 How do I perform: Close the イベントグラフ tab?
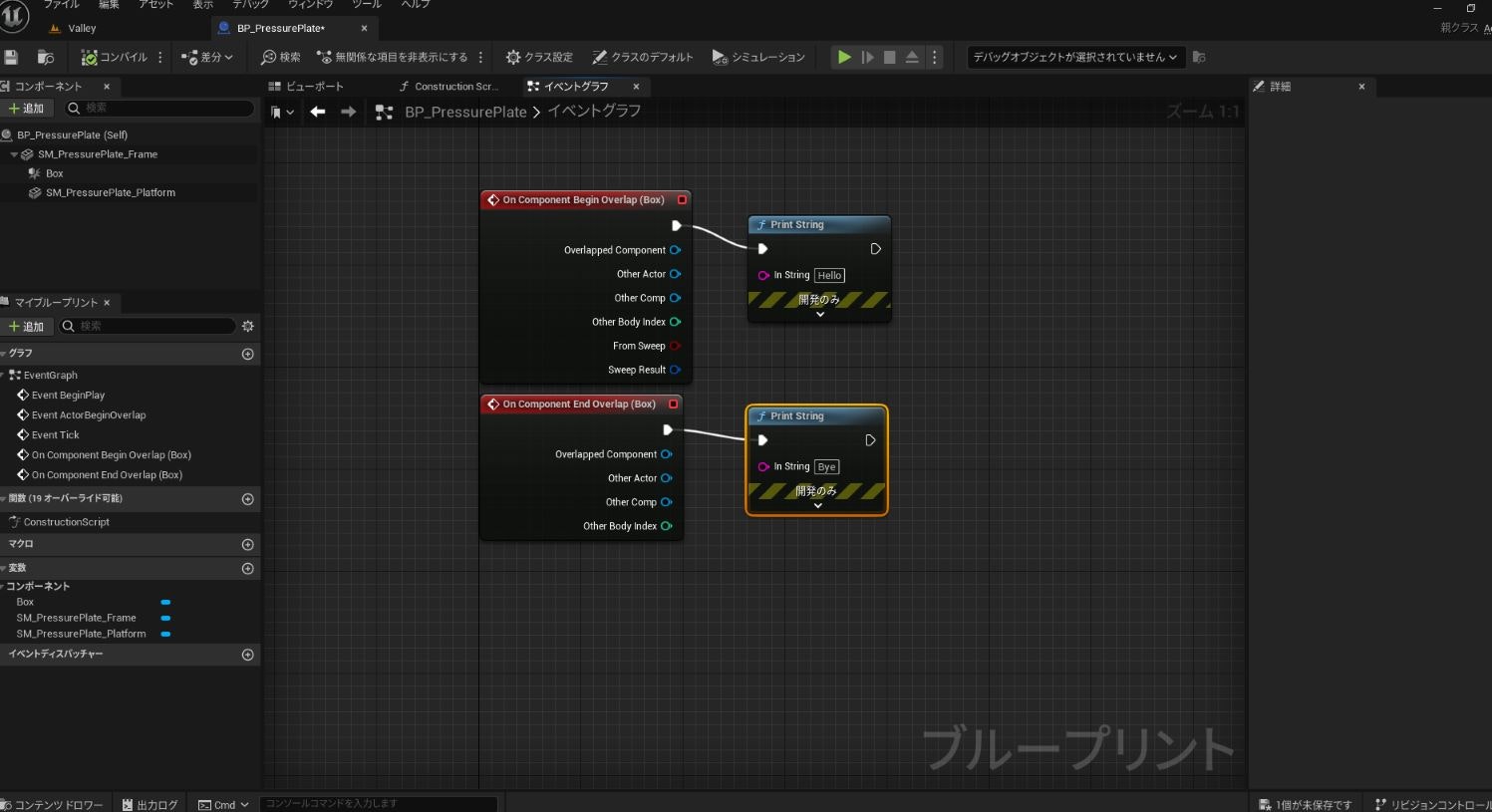pyautogui.click(x=636, y=87)
